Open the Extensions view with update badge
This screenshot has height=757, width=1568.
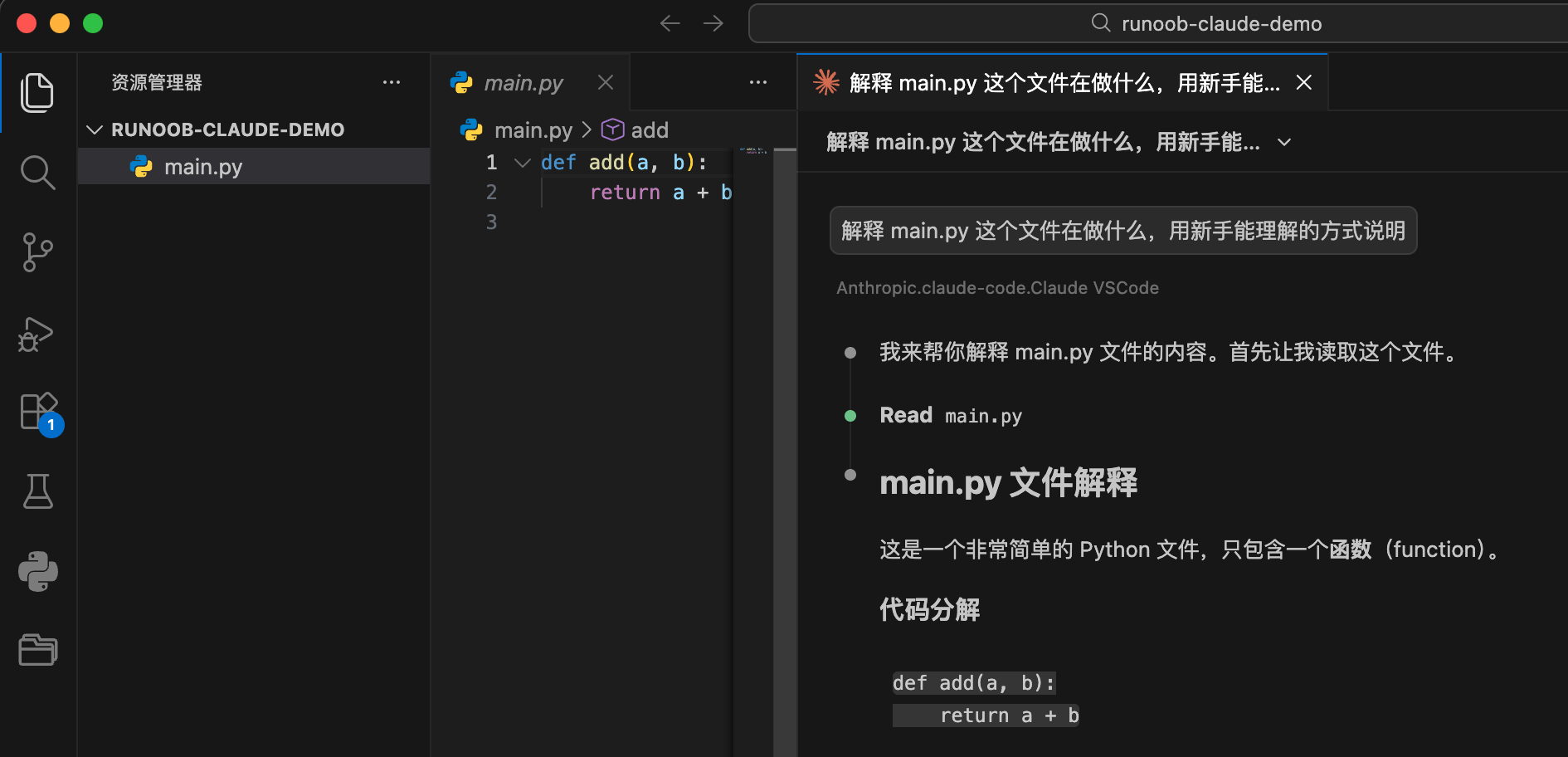[x=39, y=412]
